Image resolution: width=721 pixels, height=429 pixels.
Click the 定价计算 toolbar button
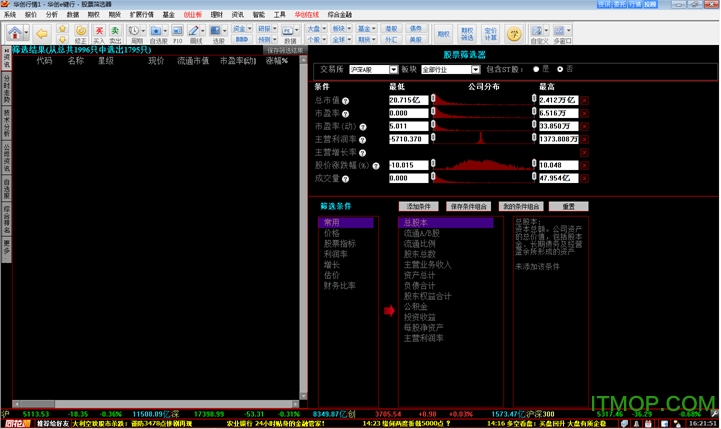click(490, 34)
